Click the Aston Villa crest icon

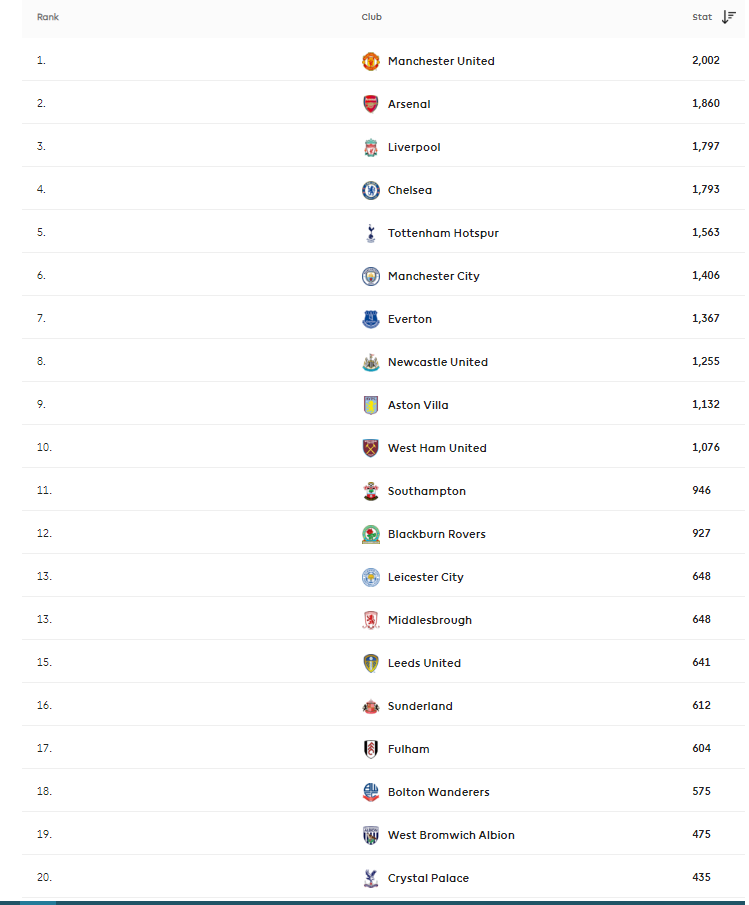point(370,405)
